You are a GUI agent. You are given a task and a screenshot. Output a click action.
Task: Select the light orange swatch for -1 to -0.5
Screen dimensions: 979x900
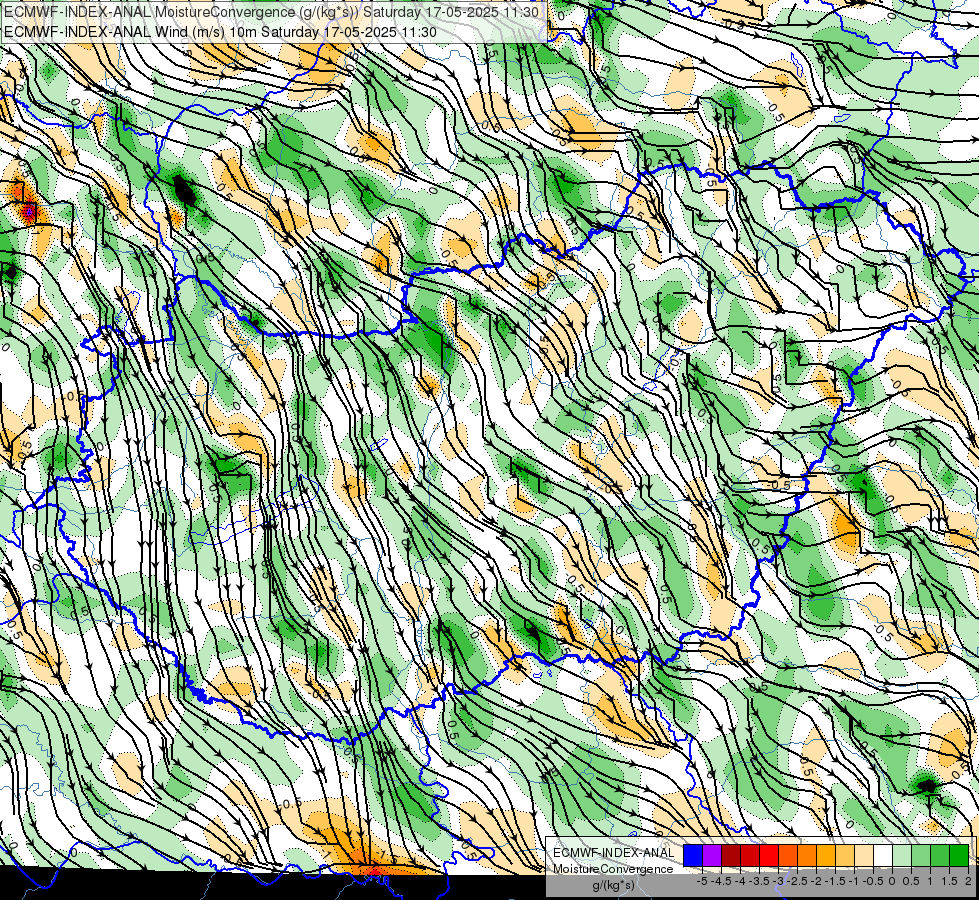845,856
